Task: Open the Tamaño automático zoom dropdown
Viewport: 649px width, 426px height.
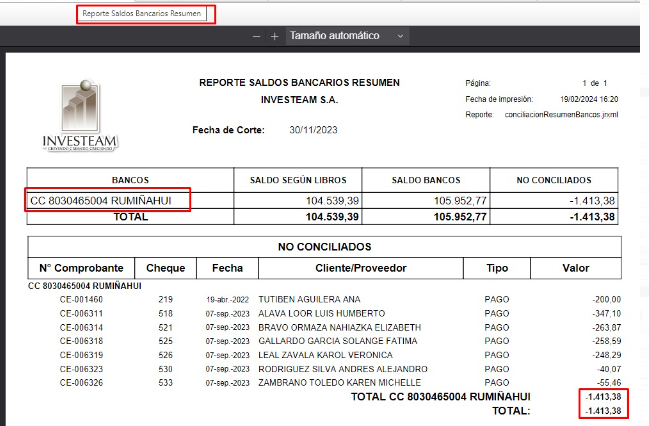Action: pyautogui.click(x=346, y=36)
